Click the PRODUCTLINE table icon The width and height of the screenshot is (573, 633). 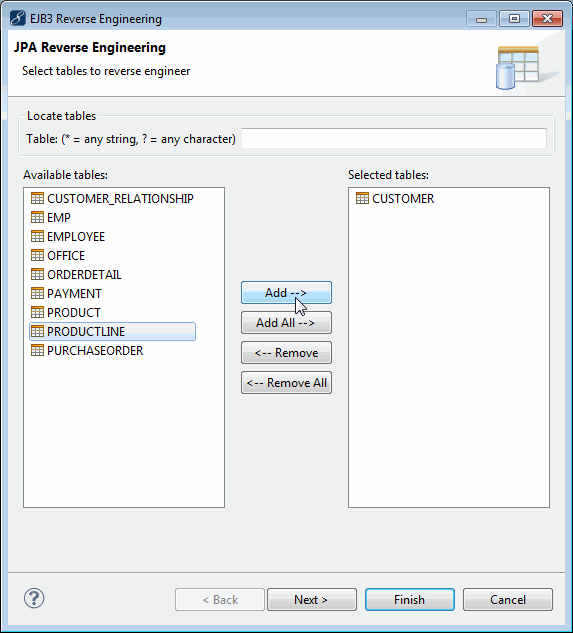click(37, 331)
